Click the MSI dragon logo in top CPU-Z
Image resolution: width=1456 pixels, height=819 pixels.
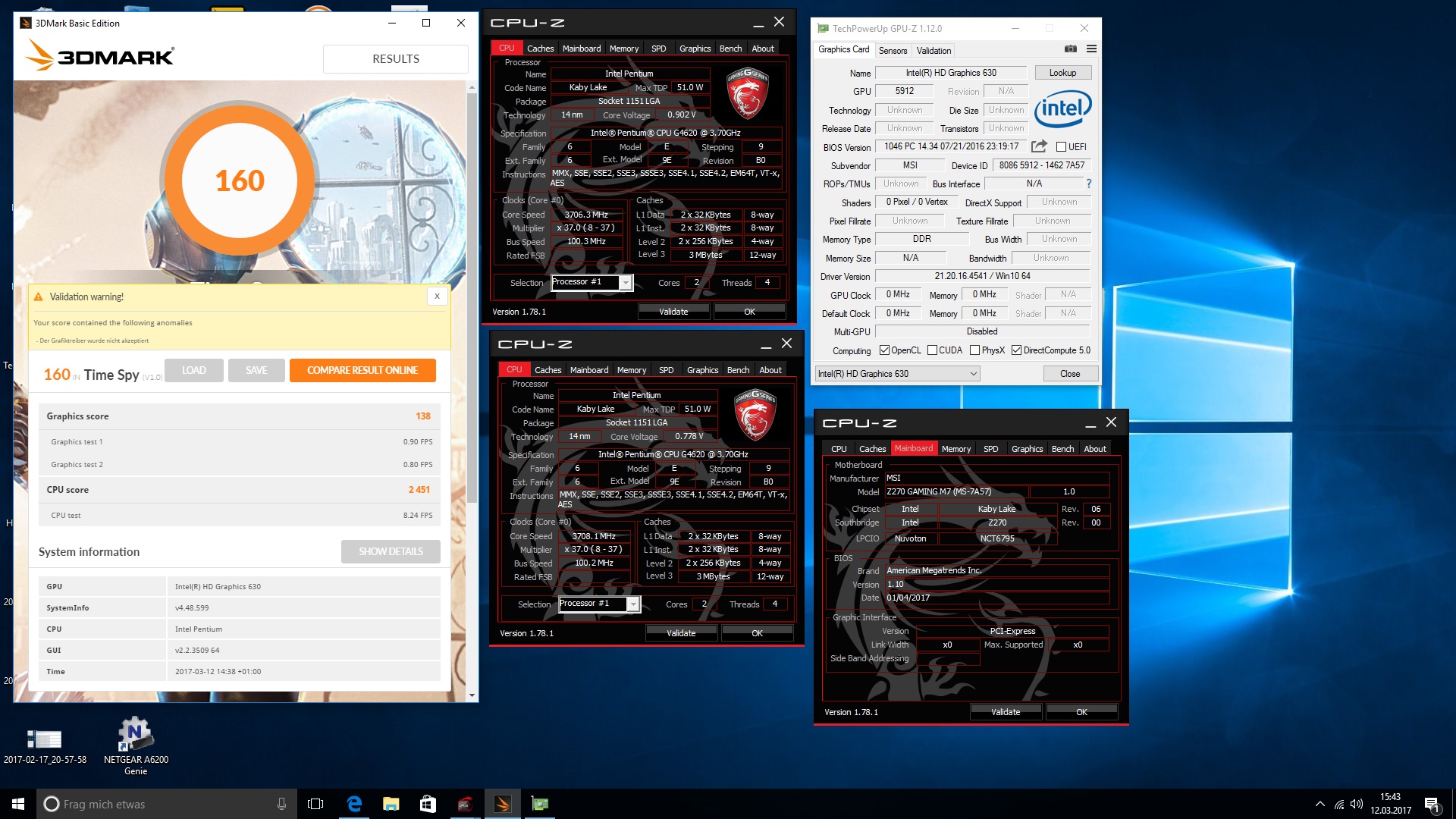[748, 93]
